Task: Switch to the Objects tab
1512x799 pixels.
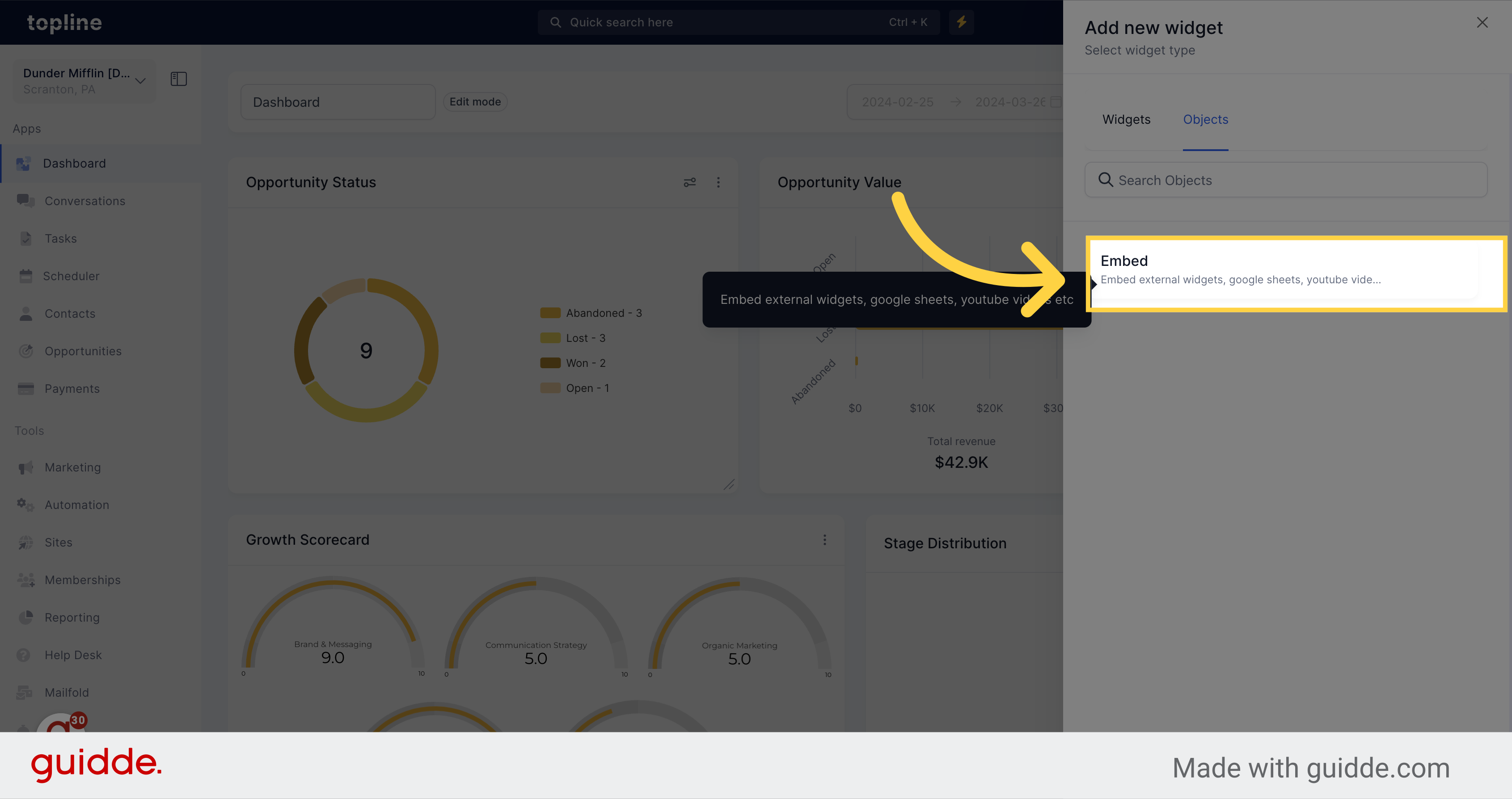Action: [x=1205, y=119]
